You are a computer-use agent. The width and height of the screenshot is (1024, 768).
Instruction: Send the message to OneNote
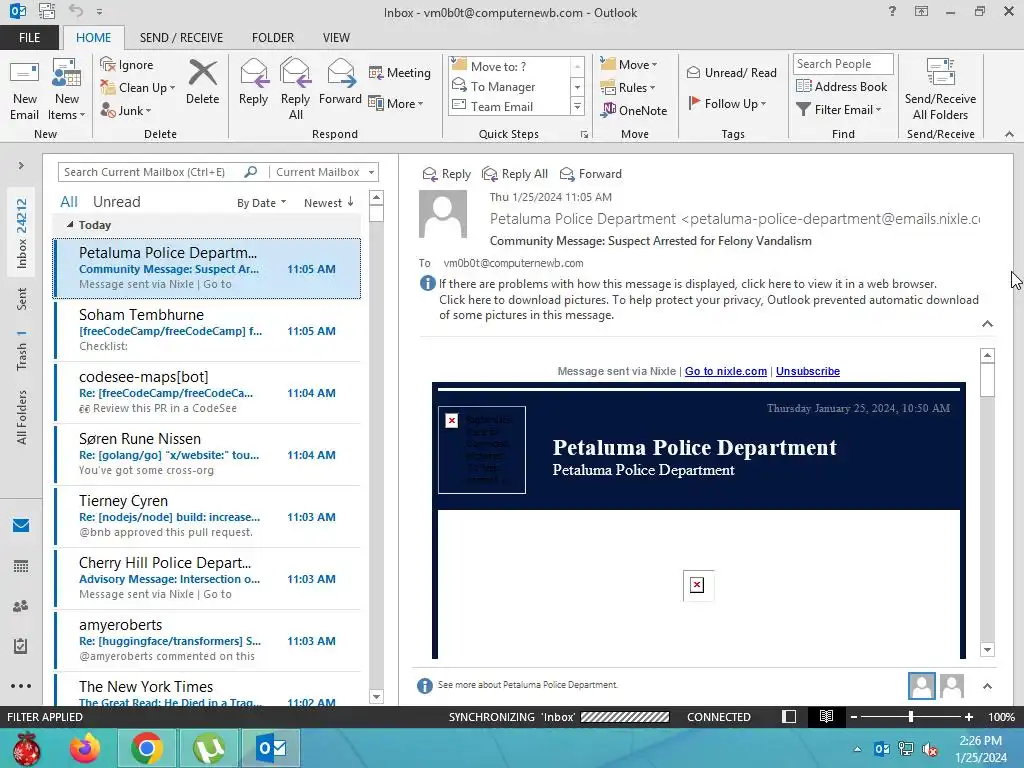pos(634,110)
